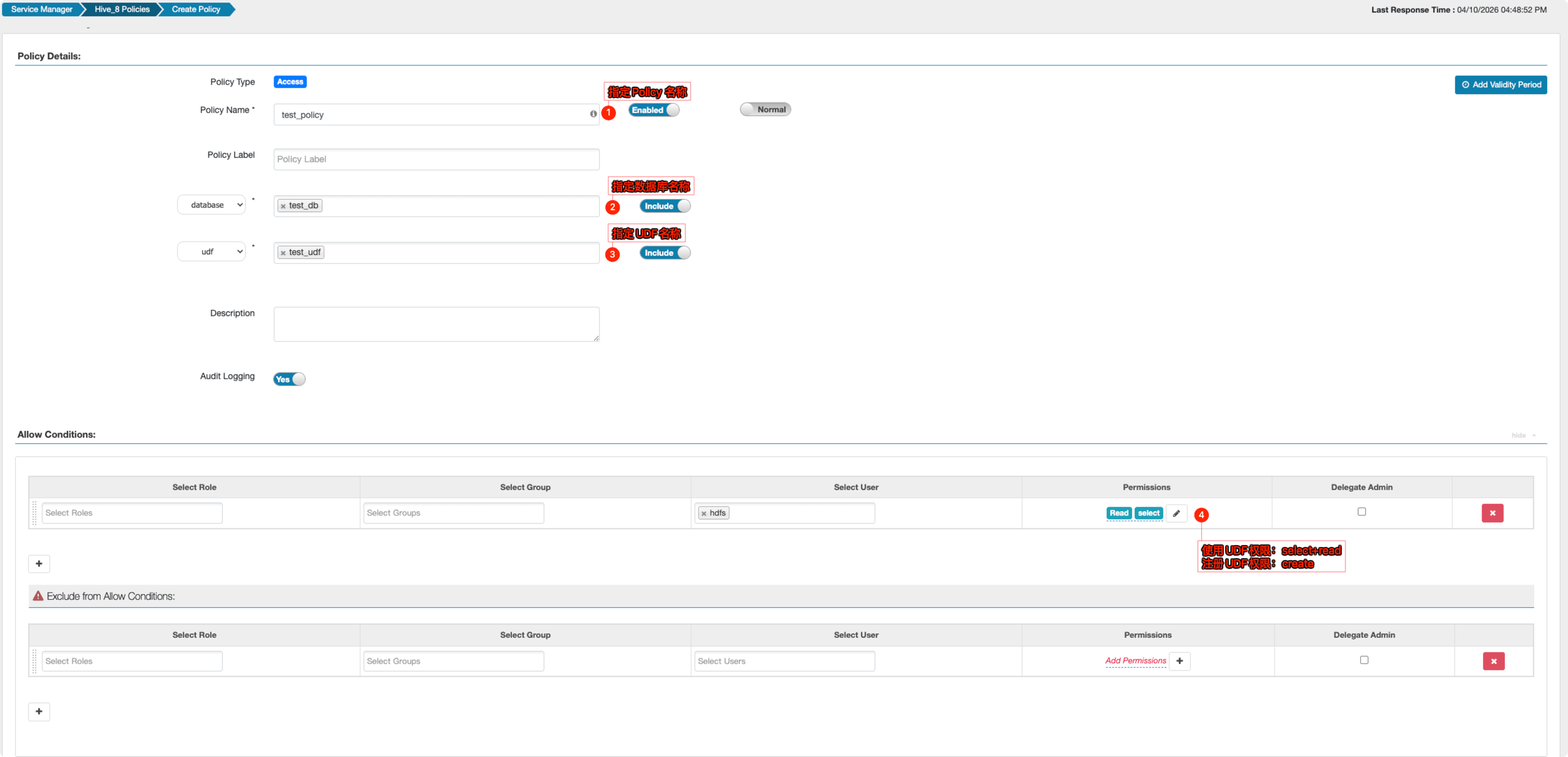Check Delegate Admin for hdfs row
Viewport: 1568px width, 757px height.
pos(1361,511)
